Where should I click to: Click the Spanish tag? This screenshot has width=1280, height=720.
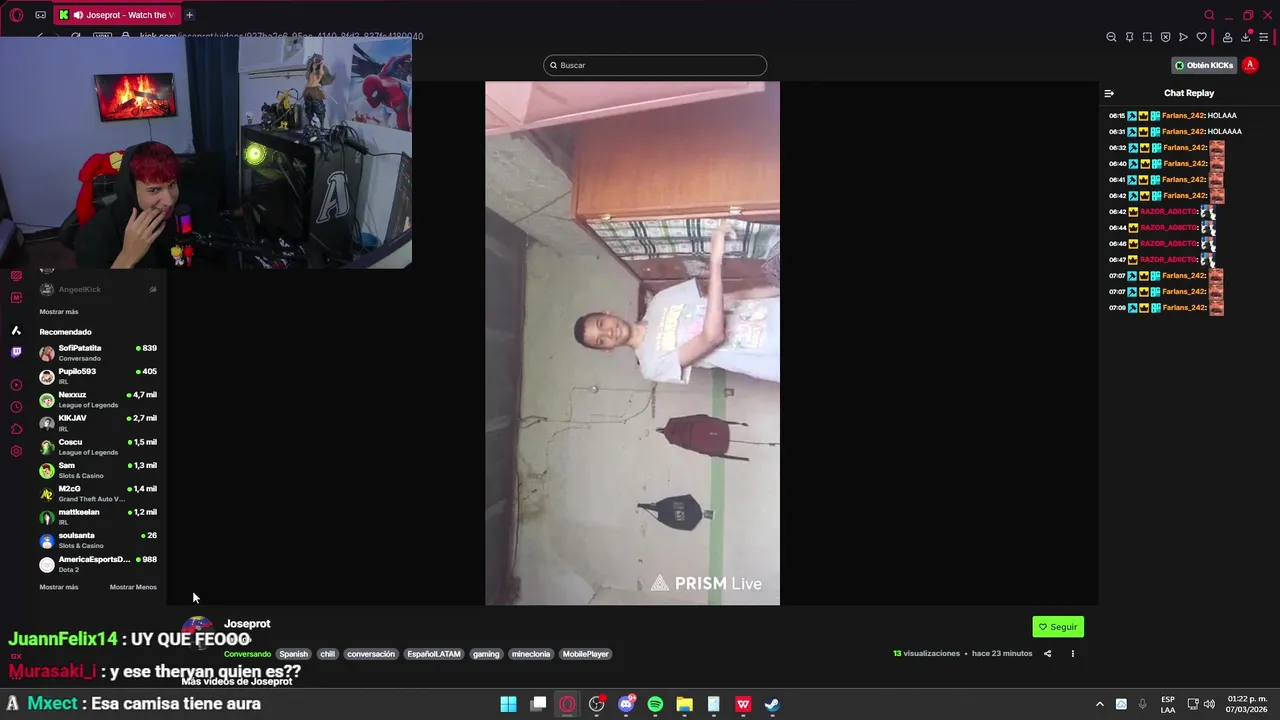293,654
